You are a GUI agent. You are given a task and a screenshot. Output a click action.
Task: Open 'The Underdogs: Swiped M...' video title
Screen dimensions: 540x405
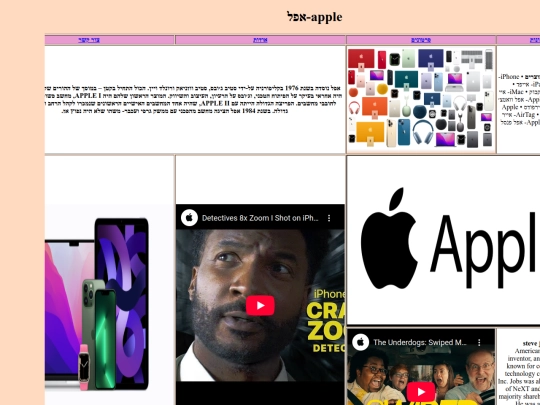[420, 342]
